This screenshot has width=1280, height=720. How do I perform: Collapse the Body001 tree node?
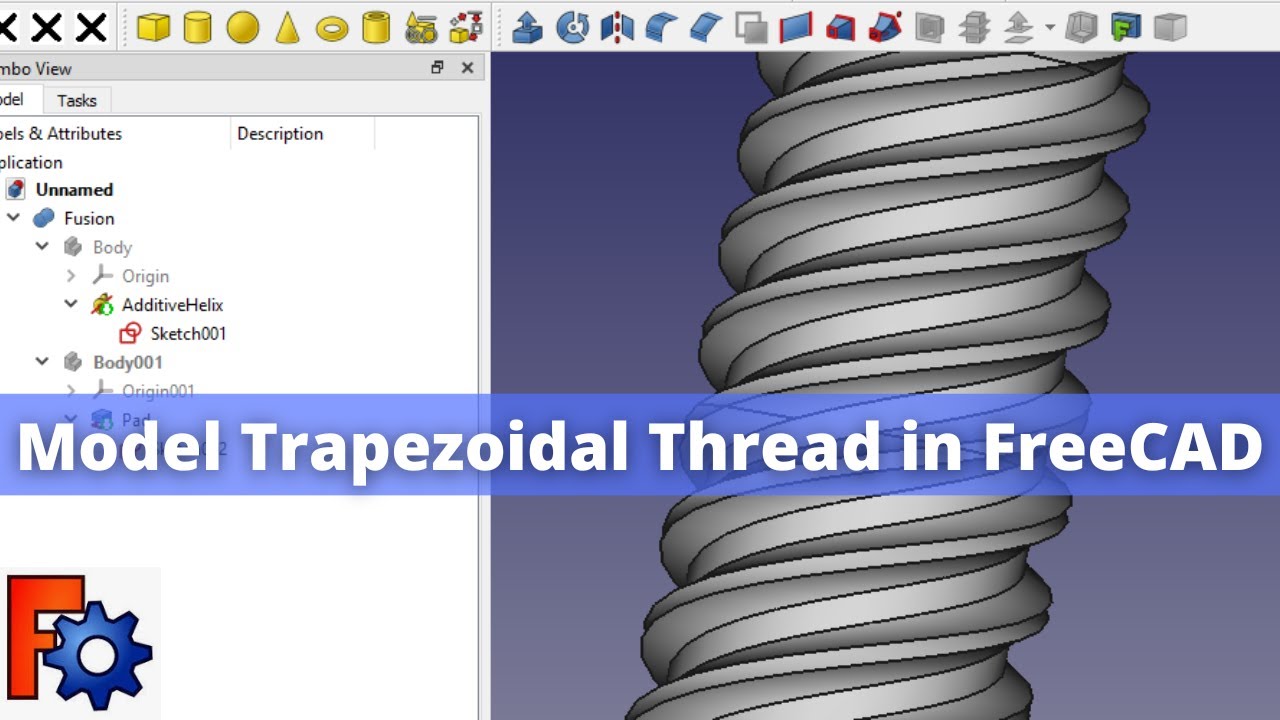[x=42, y=362]
